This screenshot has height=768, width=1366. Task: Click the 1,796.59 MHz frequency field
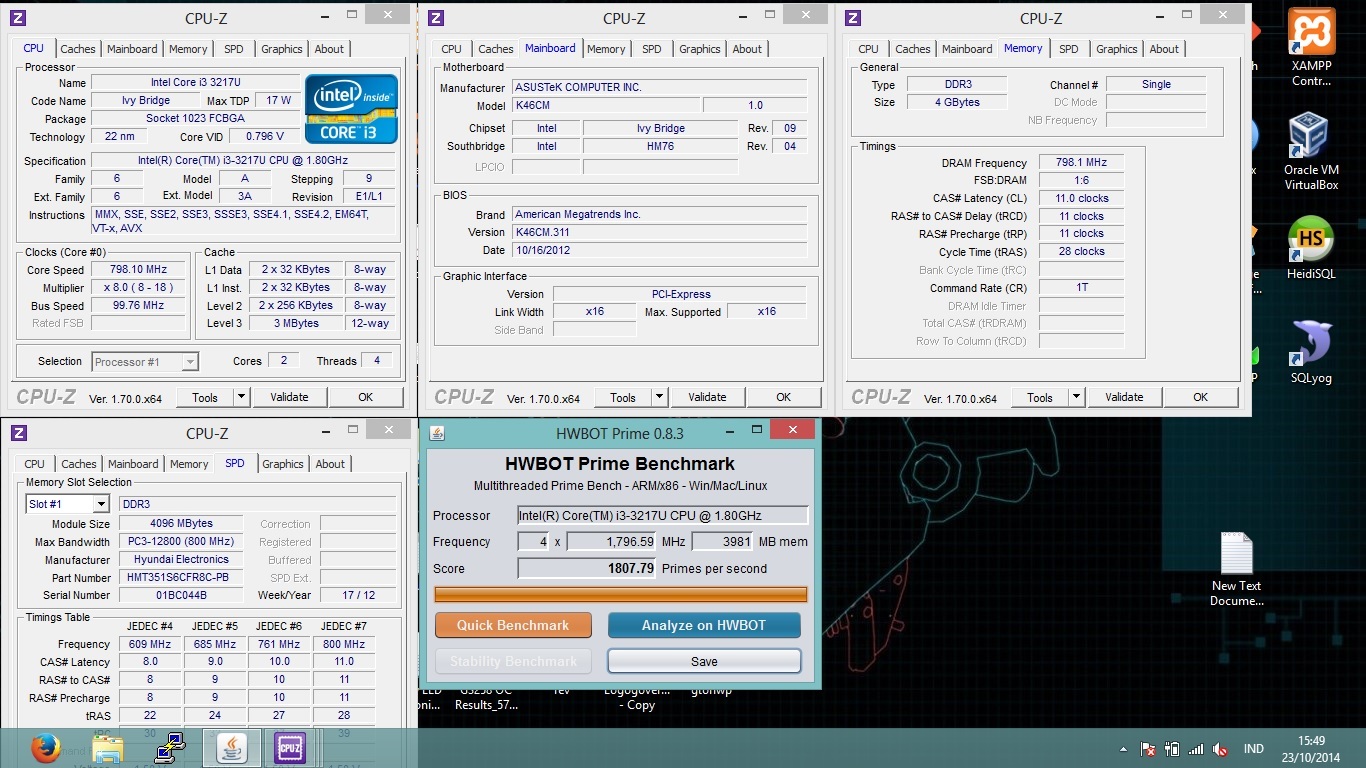tap(612, 541)
